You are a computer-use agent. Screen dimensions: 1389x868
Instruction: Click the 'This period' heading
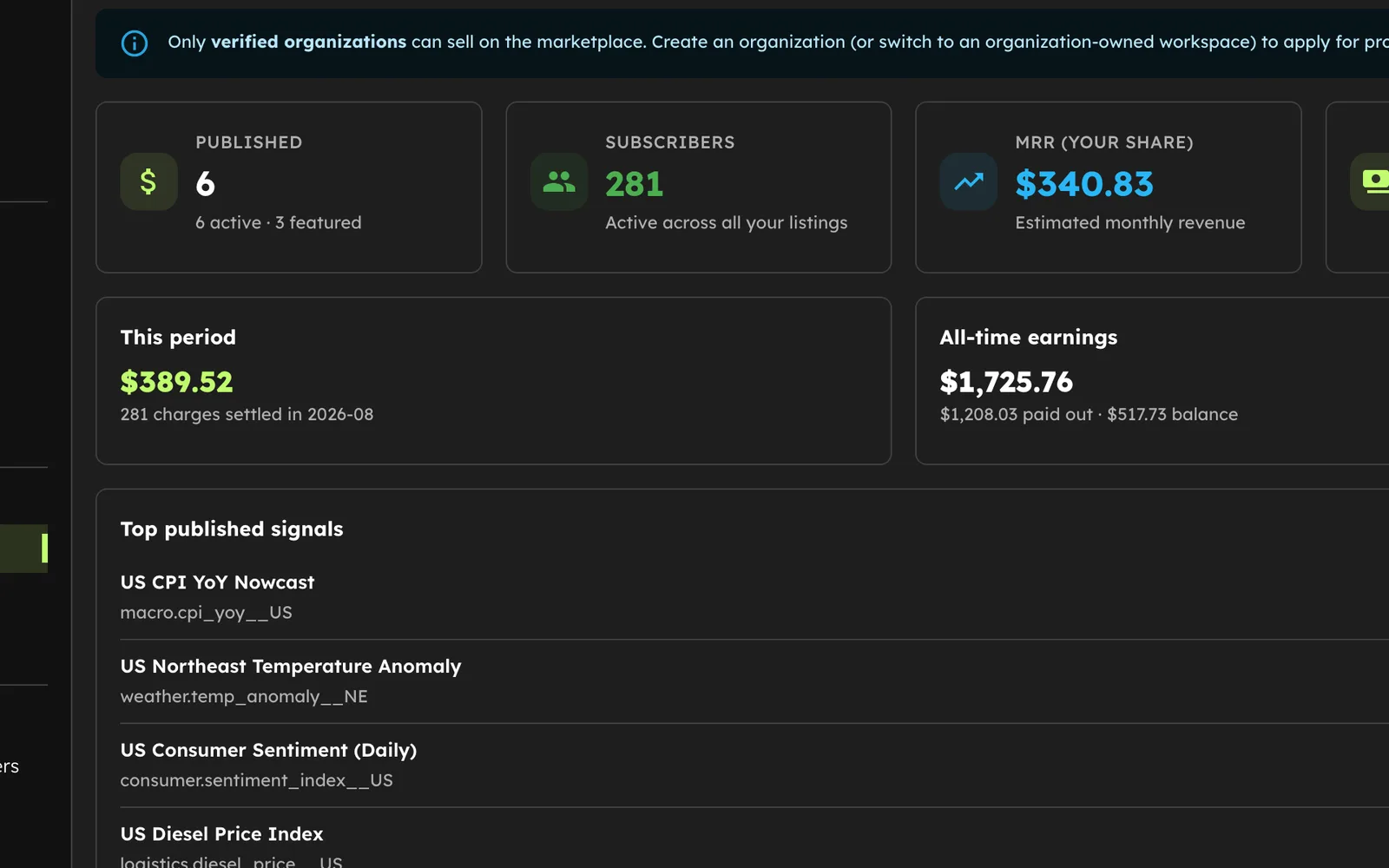pyautogui.click(x=178, y=338)
